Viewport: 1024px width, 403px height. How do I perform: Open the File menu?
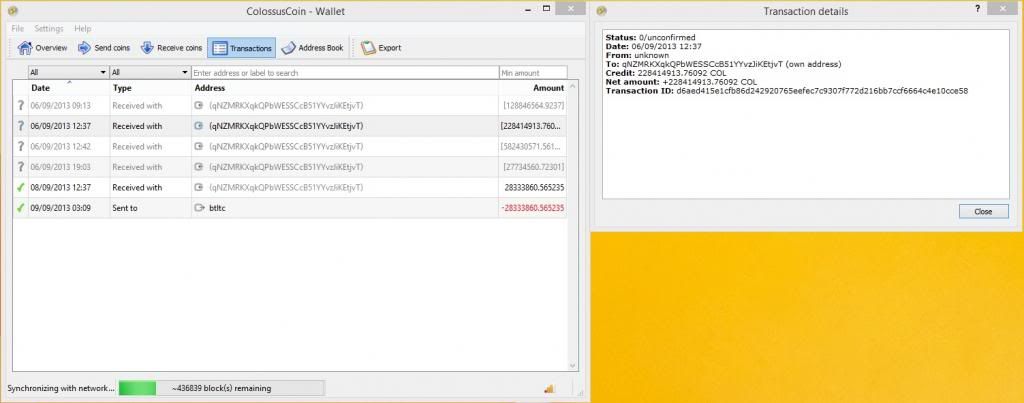[x=18, y=29]
